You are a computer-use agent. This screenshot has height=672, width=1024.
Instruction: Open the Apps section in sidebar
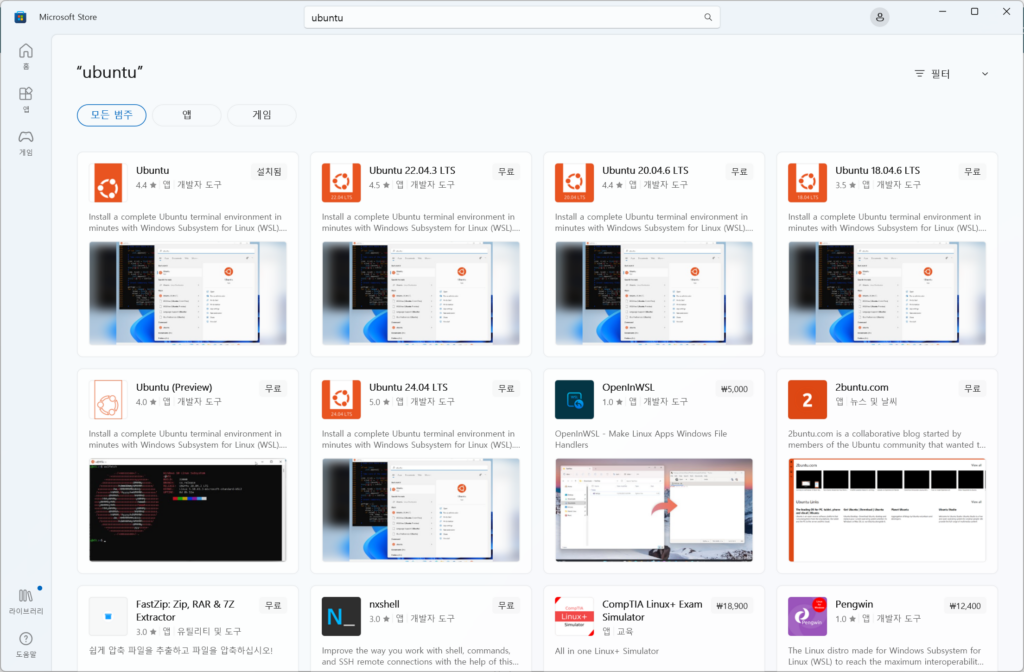pyautogui.click(x=25, y=99)
